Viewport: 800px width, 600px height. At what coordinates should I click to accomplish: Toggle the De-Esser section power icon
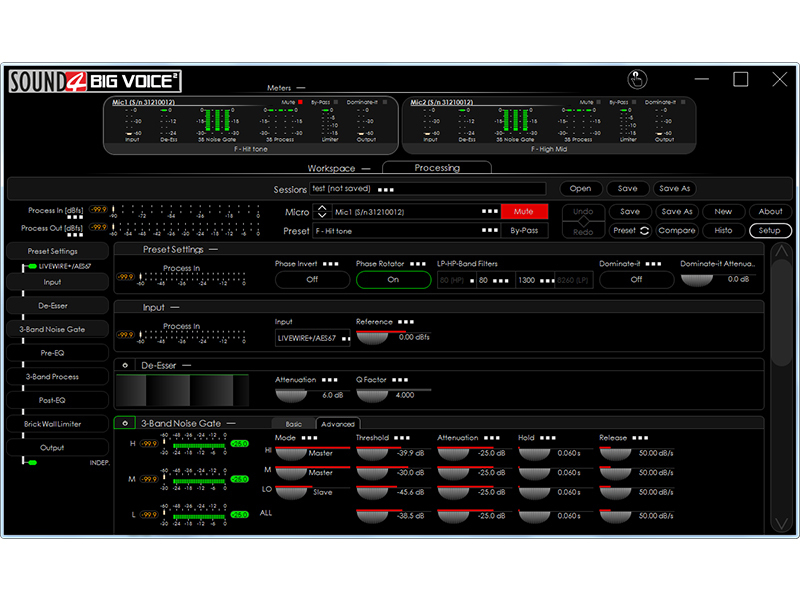tap(125, 365)
